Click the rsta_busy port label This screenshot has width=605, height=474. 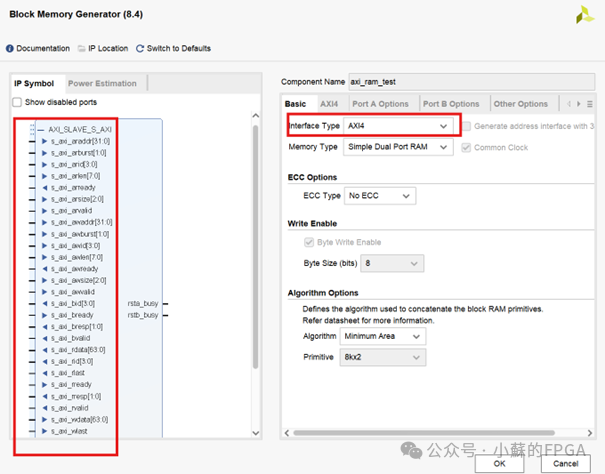[143, 304]
